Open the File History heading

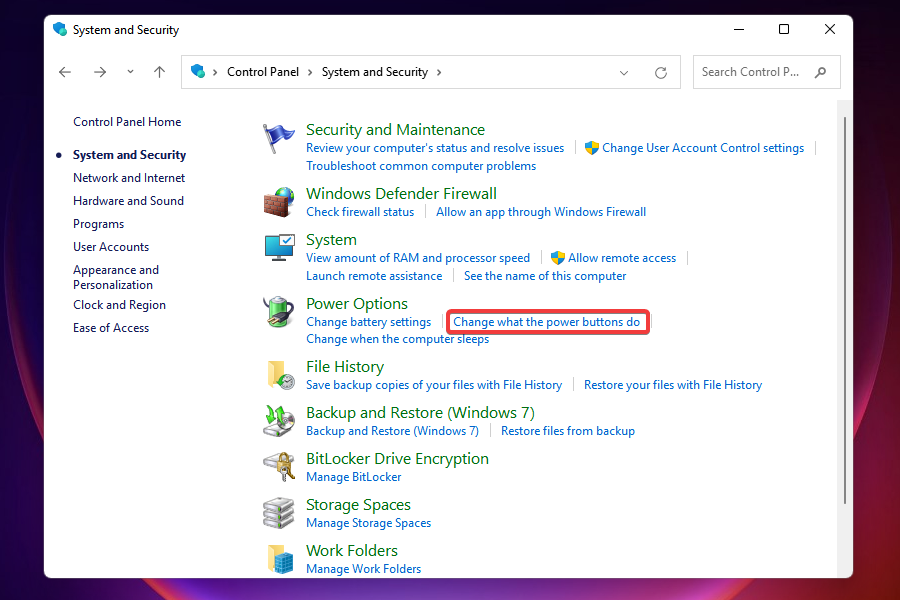(x=345, y=367)
